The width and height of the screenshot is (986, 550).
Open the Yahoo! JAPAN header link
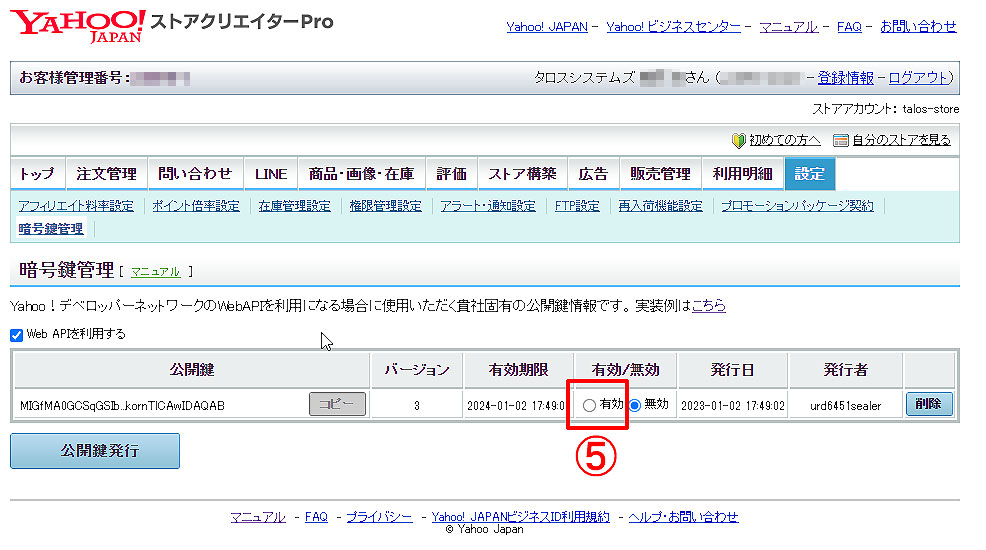(546, 27)
